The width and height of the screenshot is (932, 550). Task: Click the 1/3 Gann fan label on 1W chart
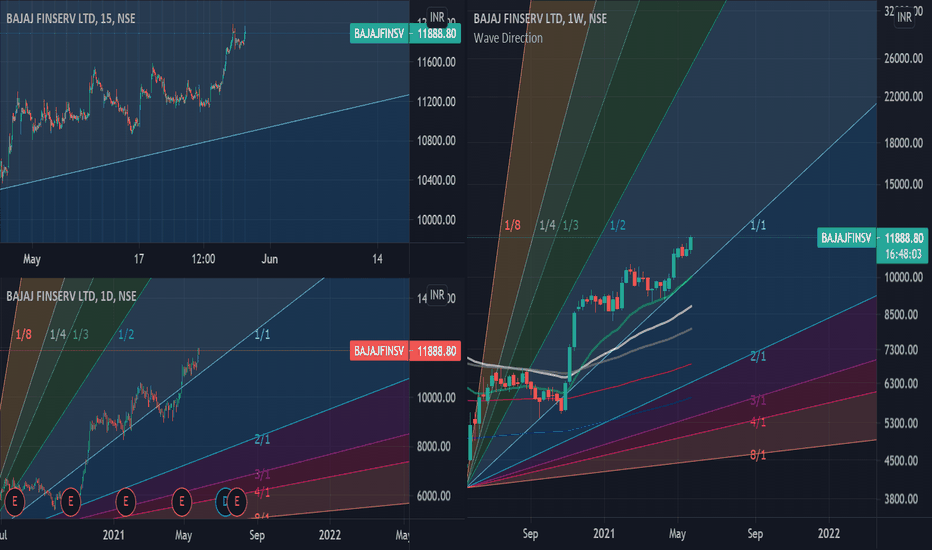coord(571,225)
